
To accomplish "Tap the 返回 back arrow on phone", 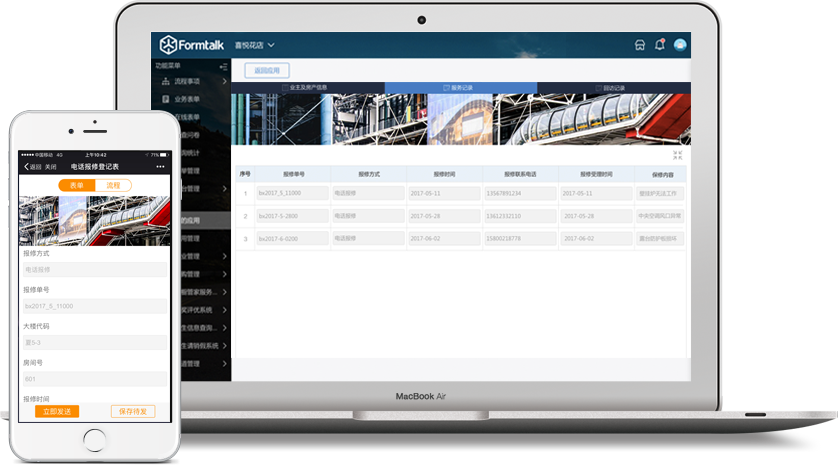I will pos(32,167).
